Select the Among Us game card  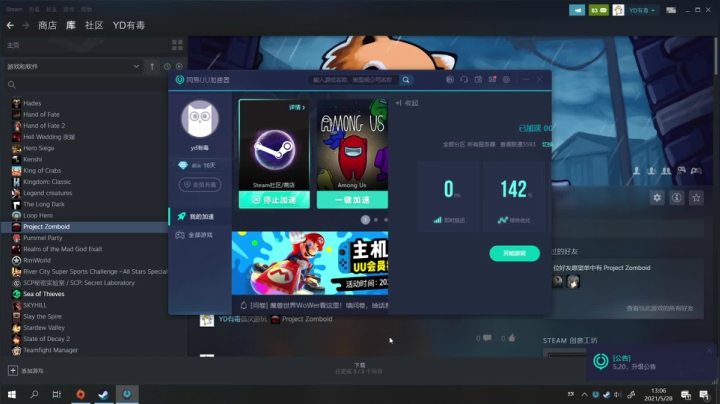click(x=352, y=145)
